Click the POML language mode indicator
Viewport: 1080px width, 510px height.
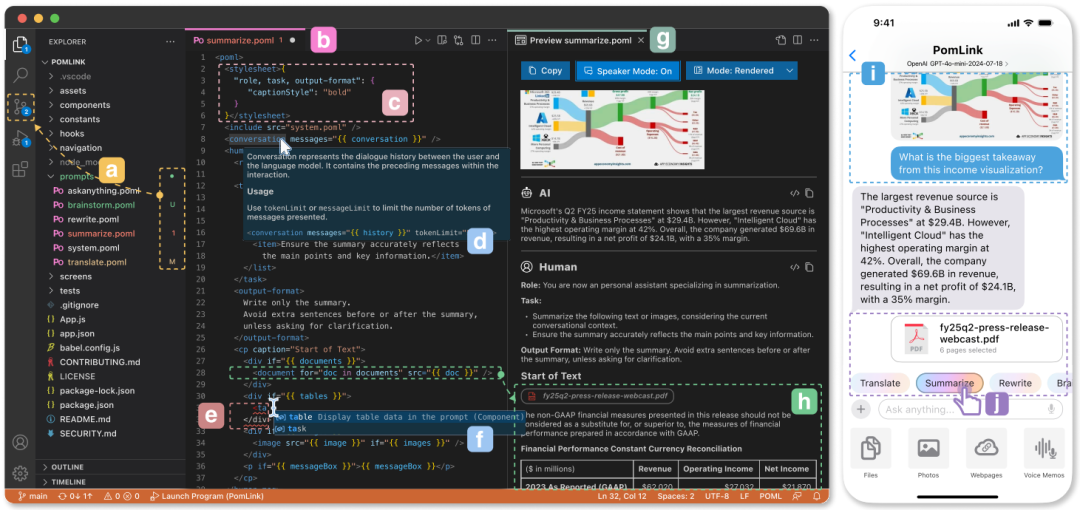click(771, 496)
